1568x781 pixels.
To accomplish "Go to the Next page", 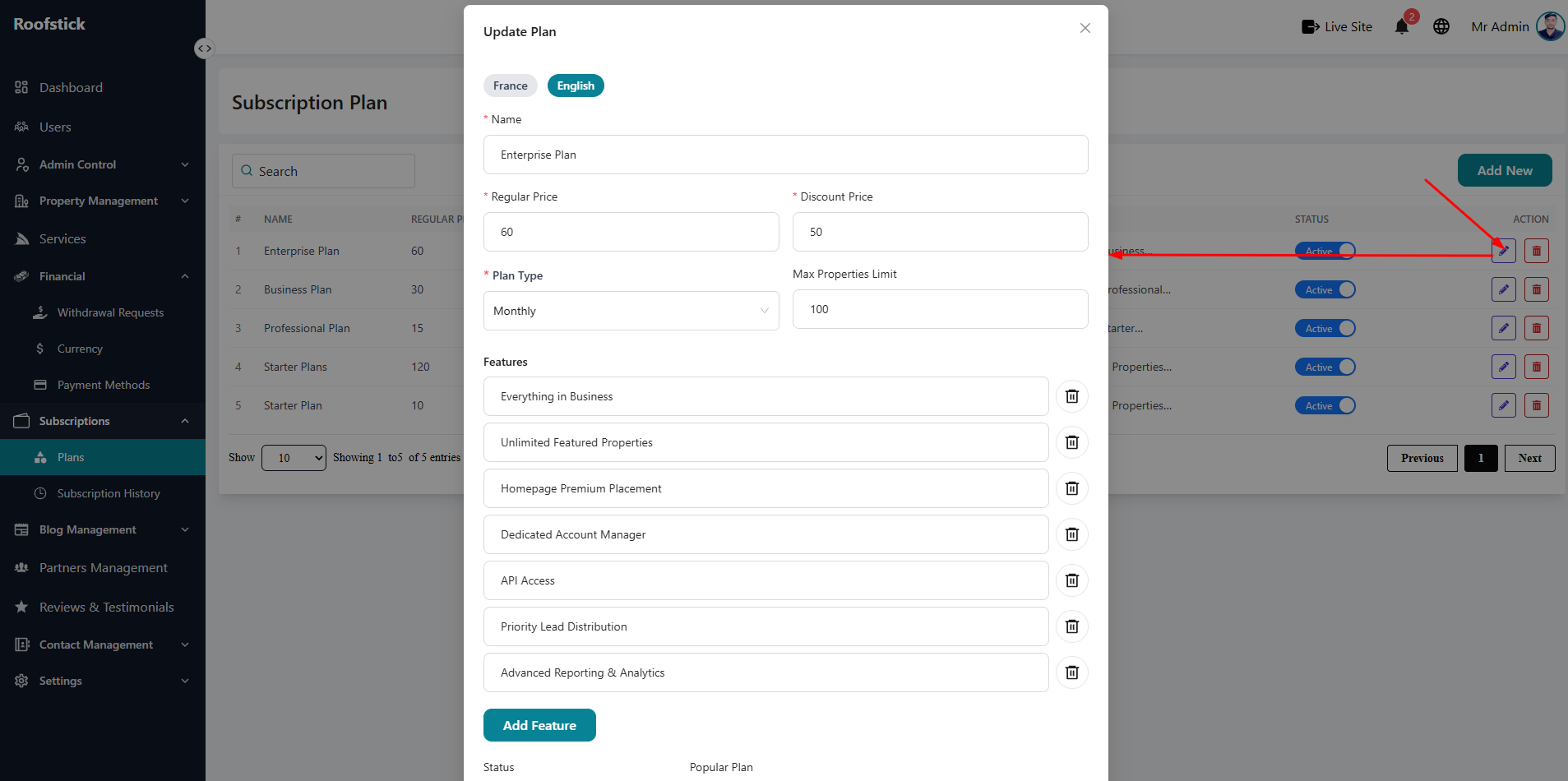I will 1530,458.
